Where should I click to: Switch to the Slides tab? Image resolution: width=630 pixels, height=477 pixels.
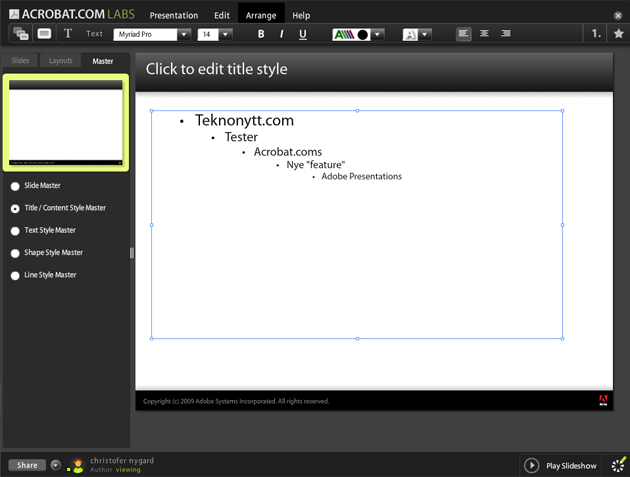(20, 60)
